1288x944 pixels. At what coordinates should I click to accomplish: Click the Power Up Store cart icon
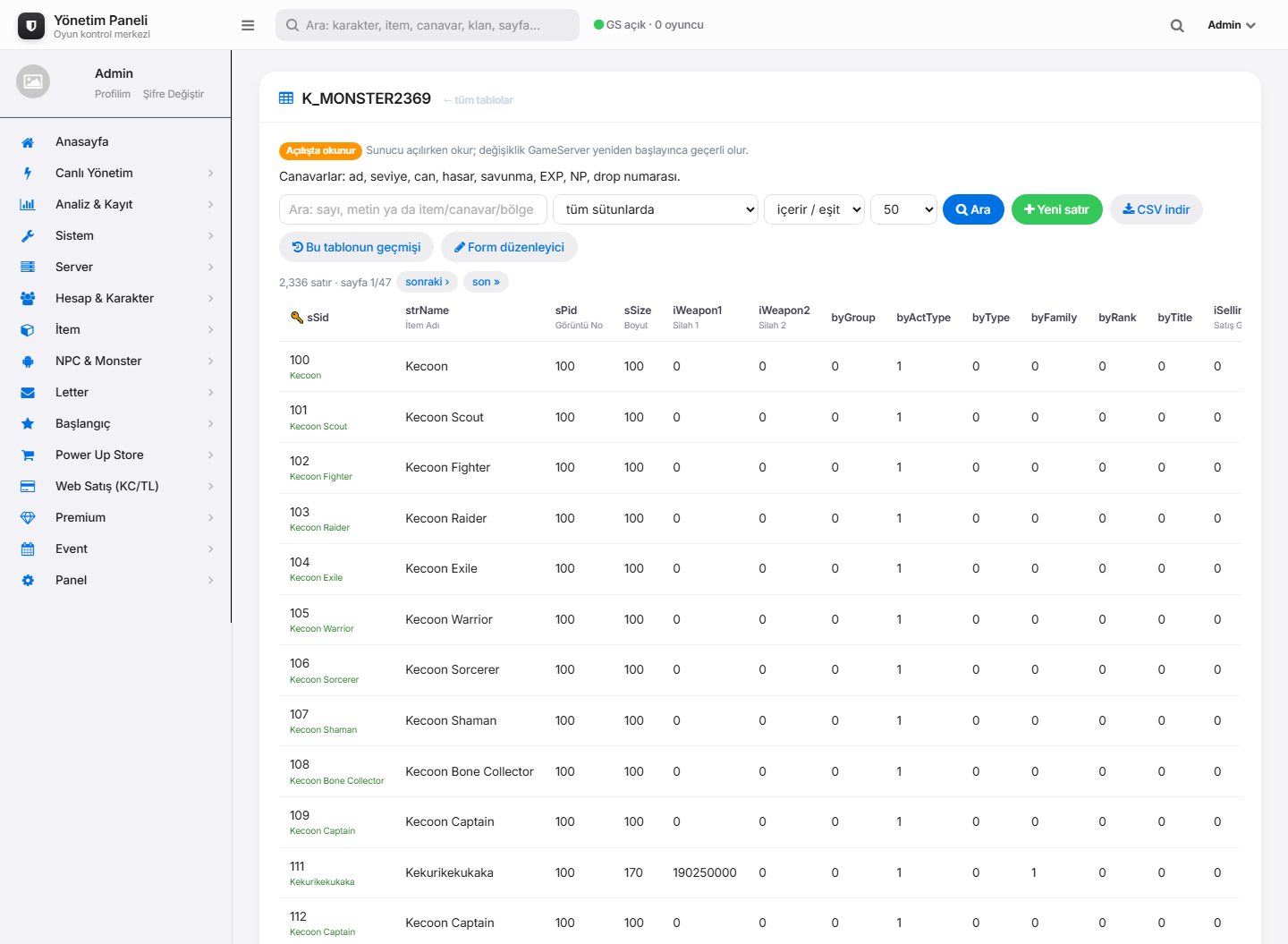point(28,455)
